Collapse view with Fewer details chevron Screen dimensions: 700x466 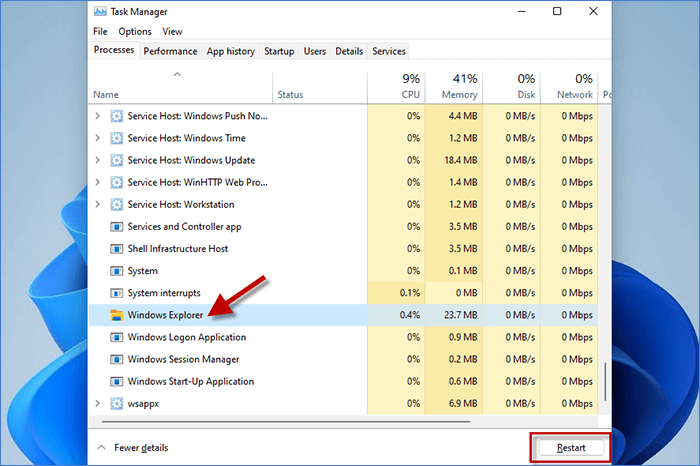(x=102, y=447)
